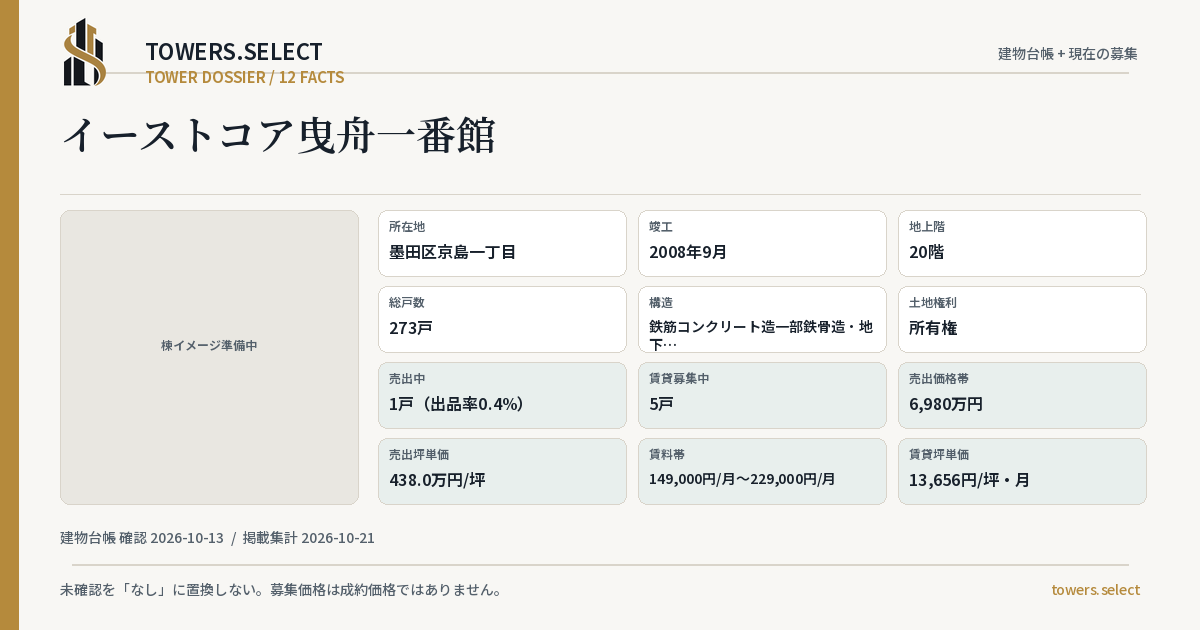Select the 売出価格帯 6,980万円 card
The height and width of the screenshot is (630, 1200).
[x=1022, y=395]
